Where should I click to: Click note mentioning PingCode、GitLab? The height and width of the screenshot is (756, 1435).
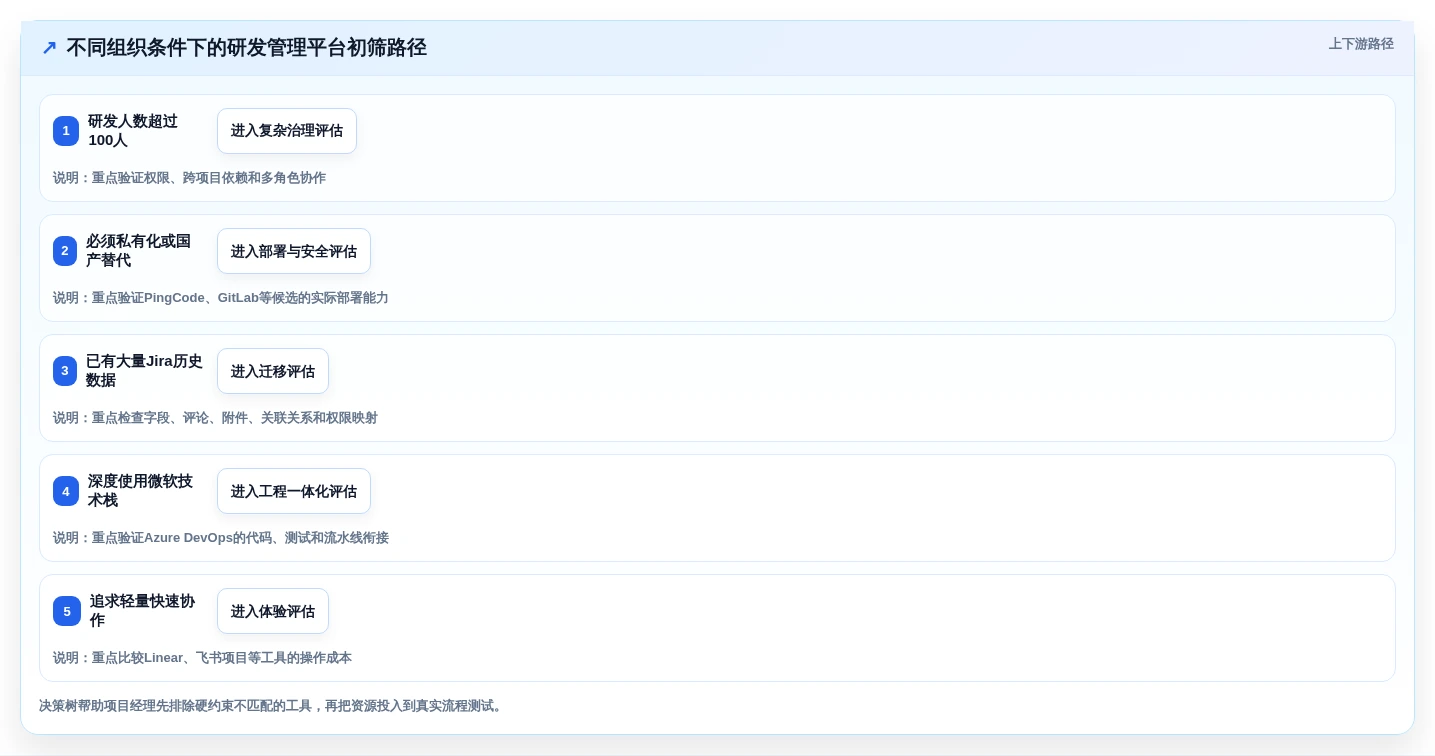click(x=221, y=298)
